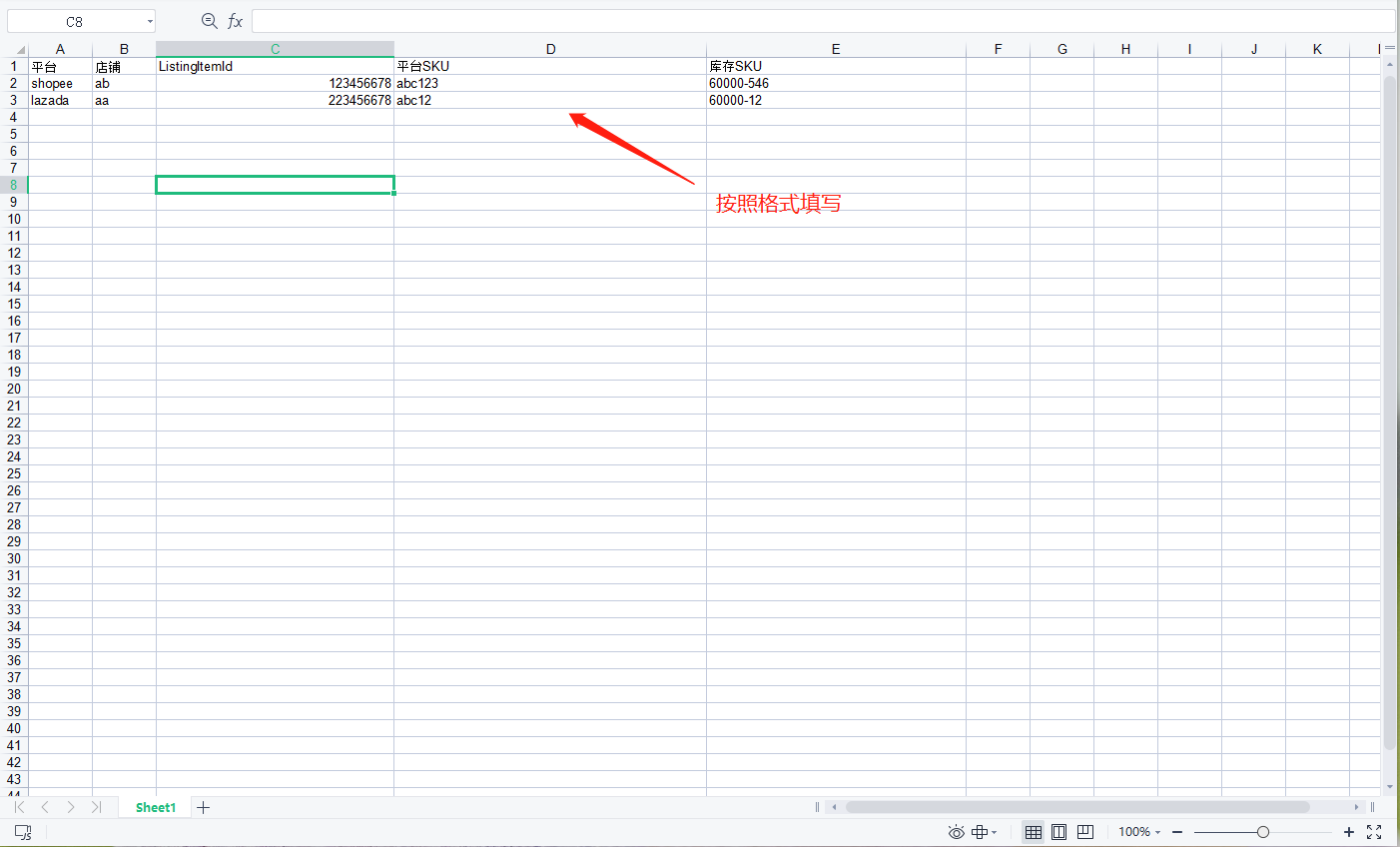The image size is (1400, 847).
Task: Switch to normal grid view
Action: (x=1034, y=832)
